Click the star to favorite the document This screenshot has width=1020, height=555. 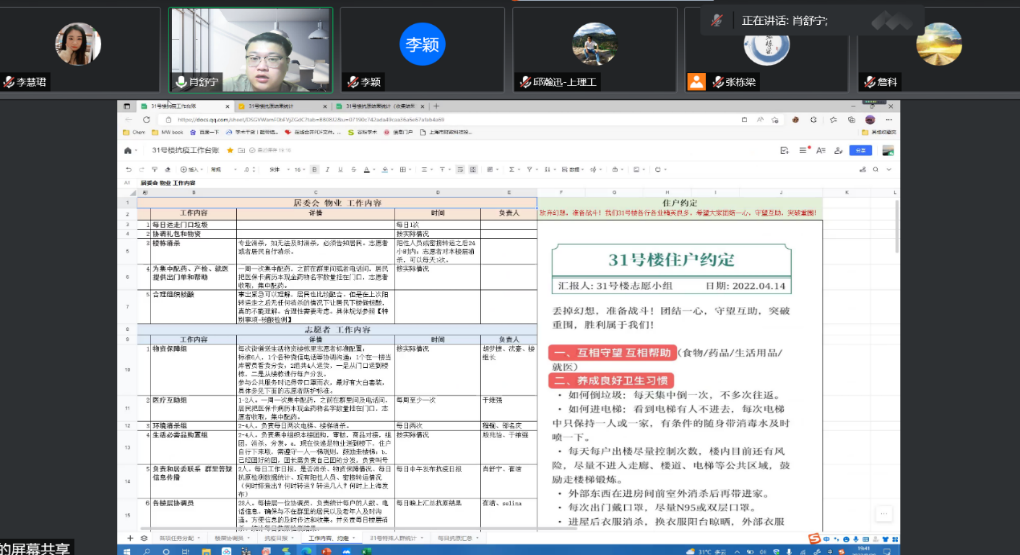[x=230, y=150]
